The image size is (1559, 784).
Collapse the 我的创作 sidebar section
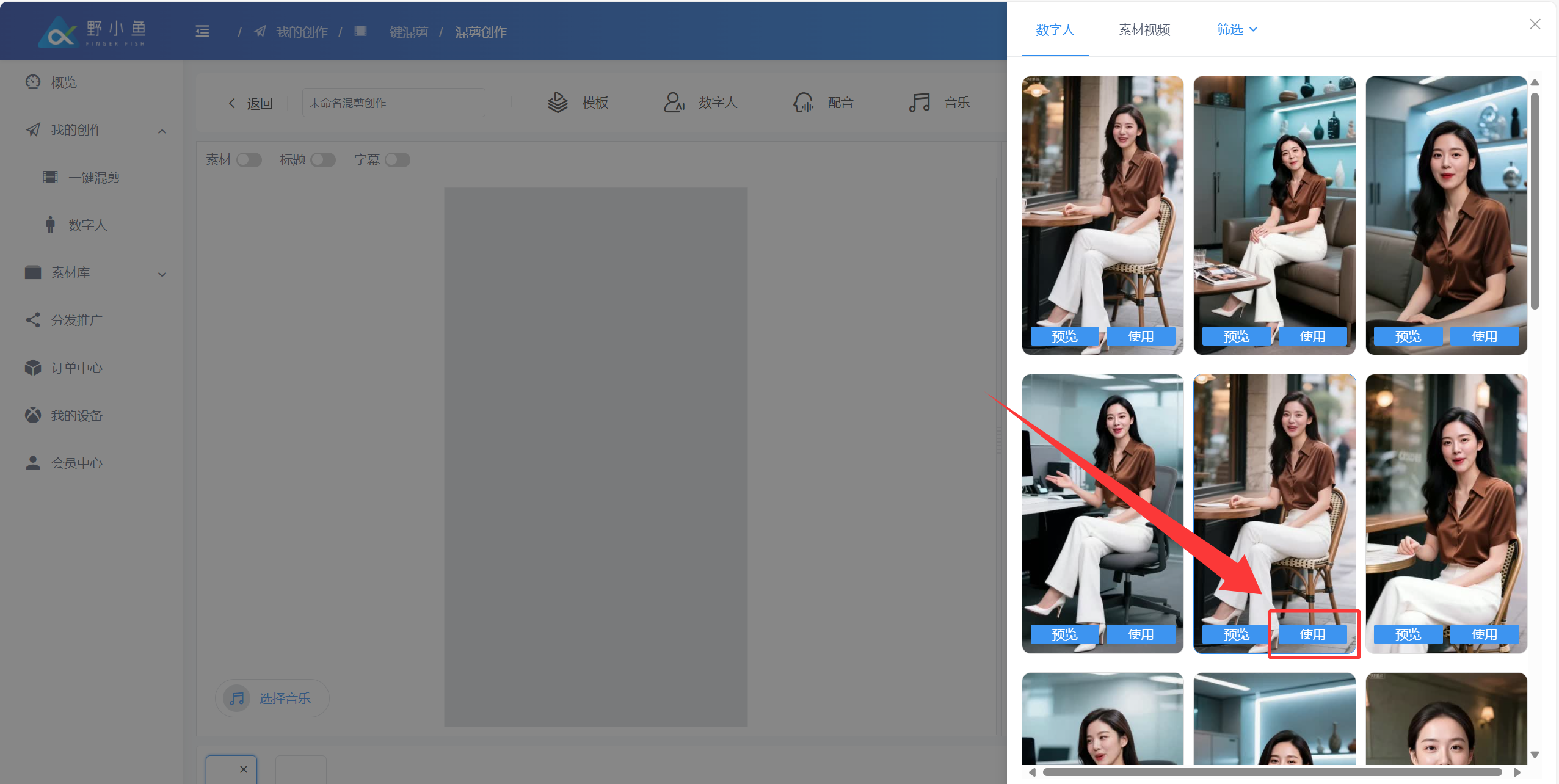coord(162,131)
